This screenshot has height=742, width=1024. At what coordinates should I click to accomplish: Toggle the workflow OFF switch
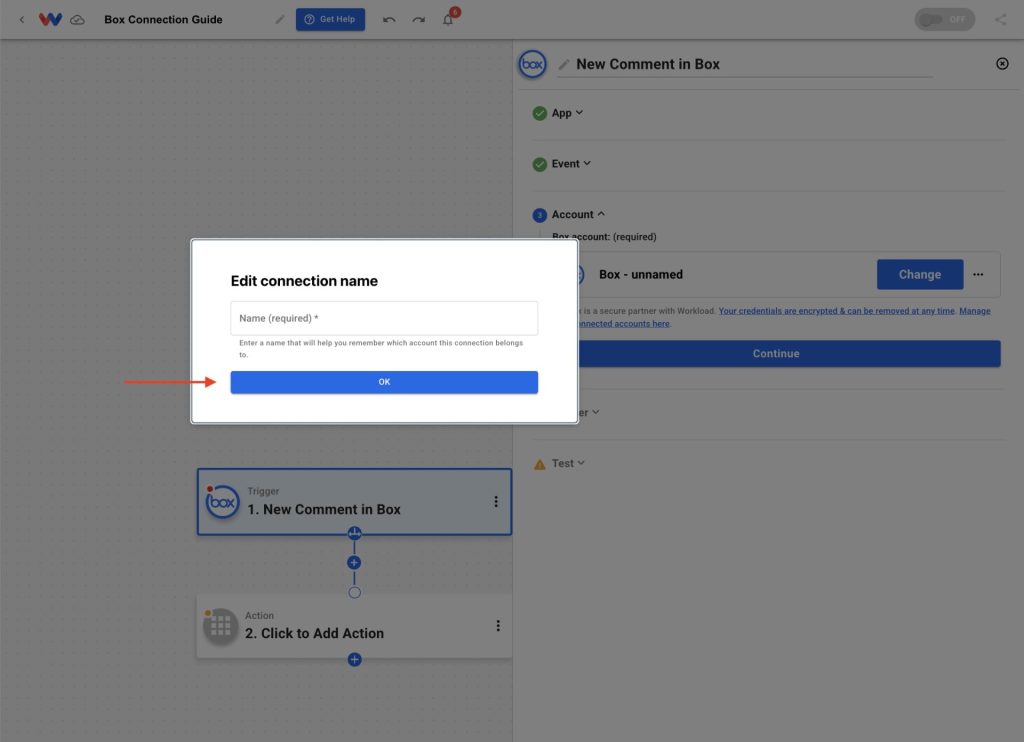pos(944,20)
